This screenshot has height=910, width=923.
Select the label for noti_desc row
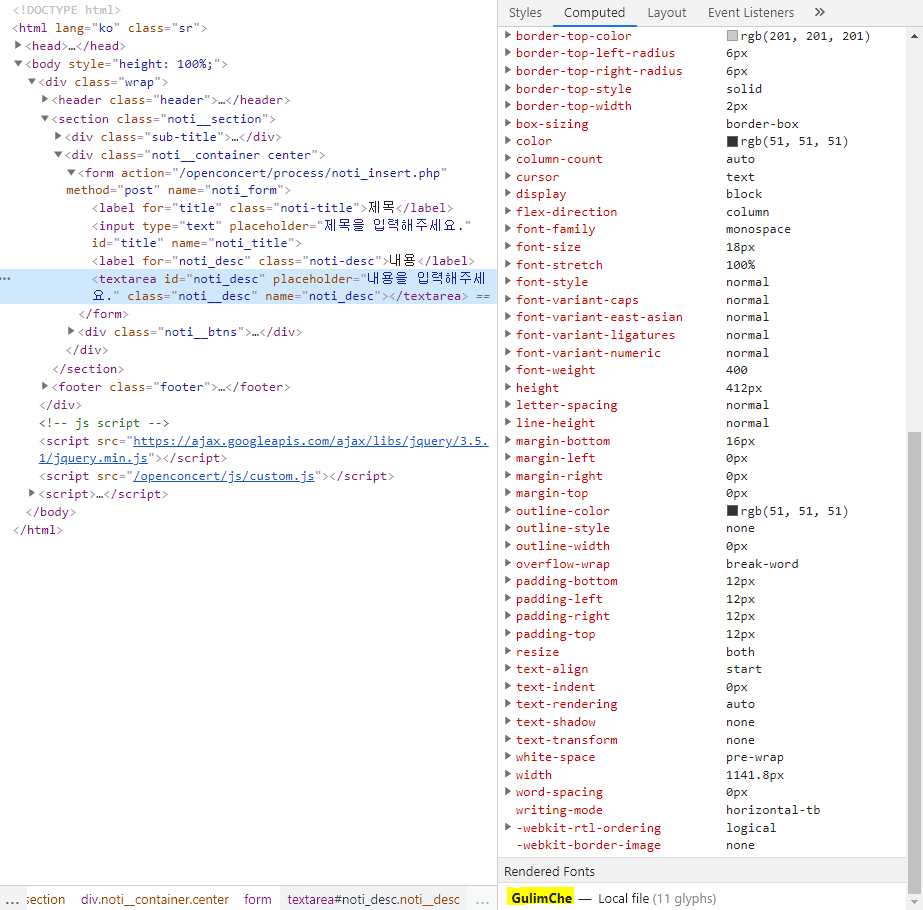click(283, 260)
